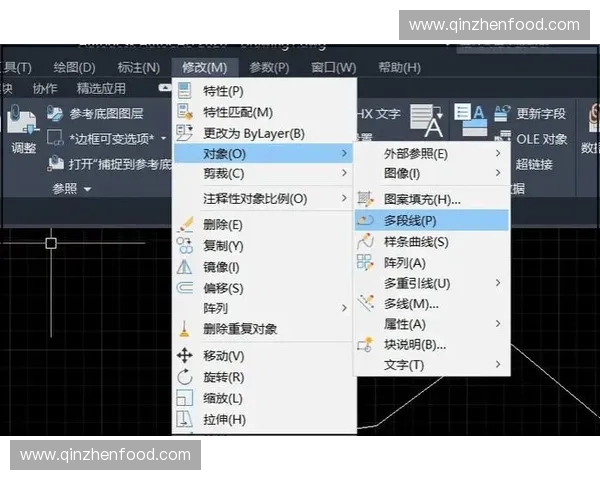
Task: Expand annotative object scale (注释性对象比例) submenu
Action: (x=344, y=198)
